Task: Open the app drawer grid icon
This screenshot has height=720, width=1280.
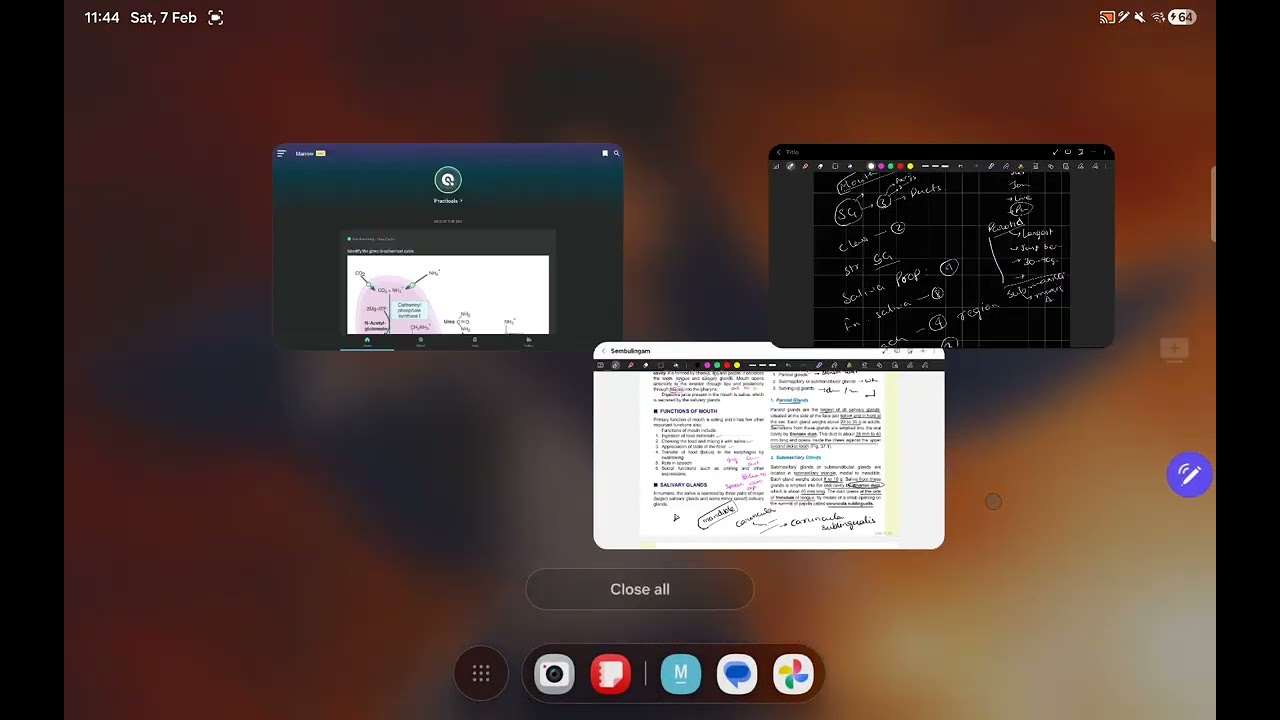Action: 481,674
